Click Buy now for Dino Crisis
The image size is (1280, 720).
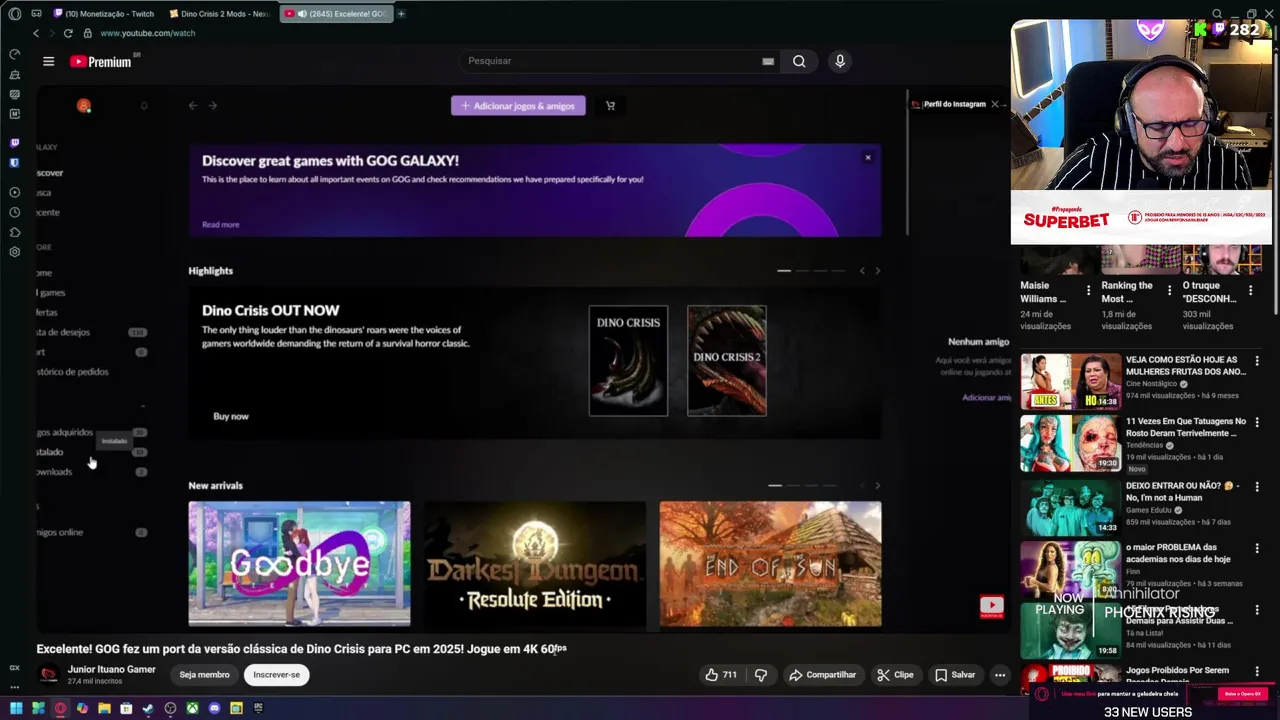pyautogui.click(x=231, y=416)
